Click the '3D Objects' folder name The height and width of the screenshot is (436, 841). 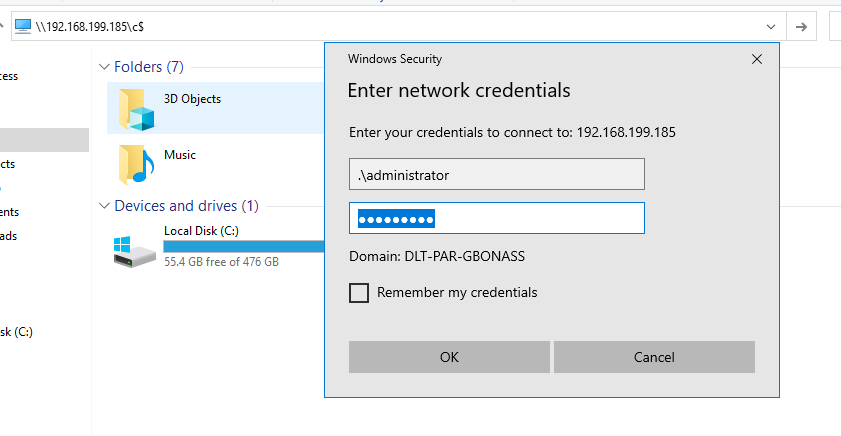point(193,99)
